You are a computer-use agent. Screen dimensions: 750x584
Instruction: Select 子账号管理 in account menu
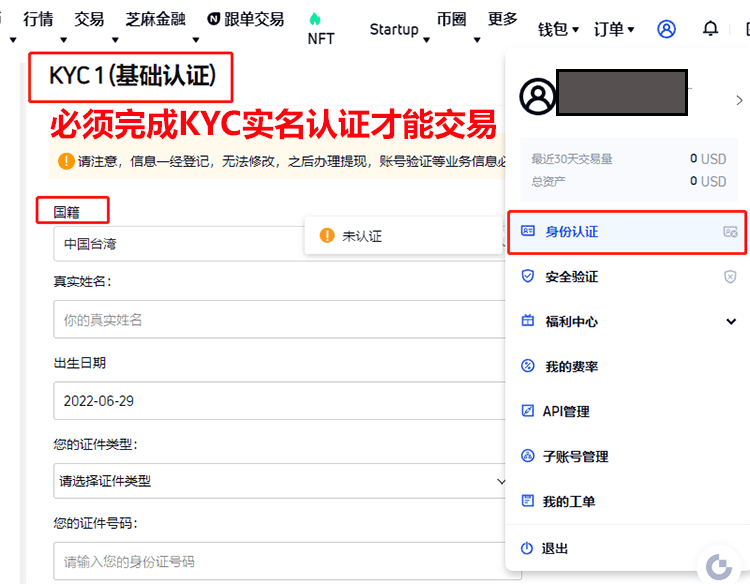(576, 456)
